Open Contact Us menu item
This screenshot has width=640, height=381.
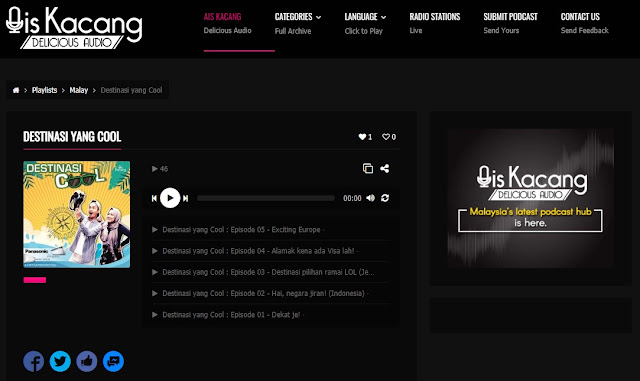[x=580, y=17]
